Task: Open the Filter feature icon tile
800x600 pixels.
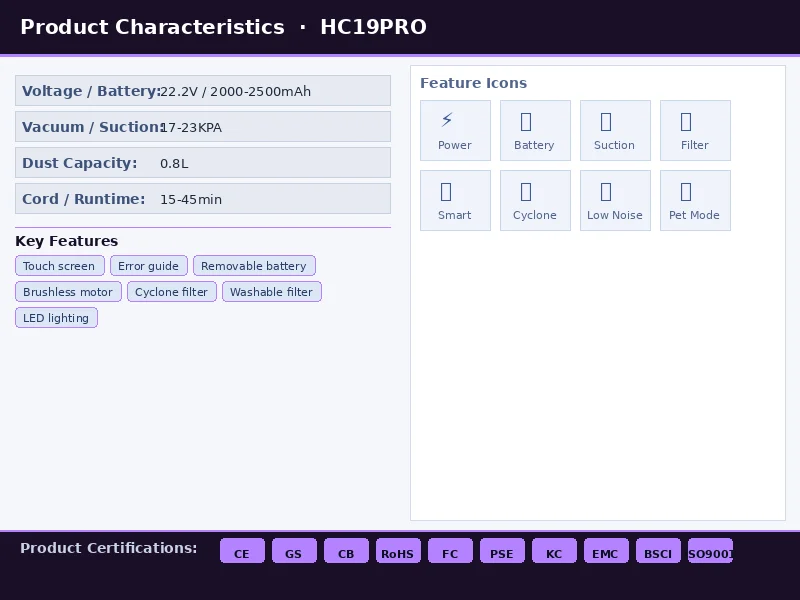Action: [695, 131]
